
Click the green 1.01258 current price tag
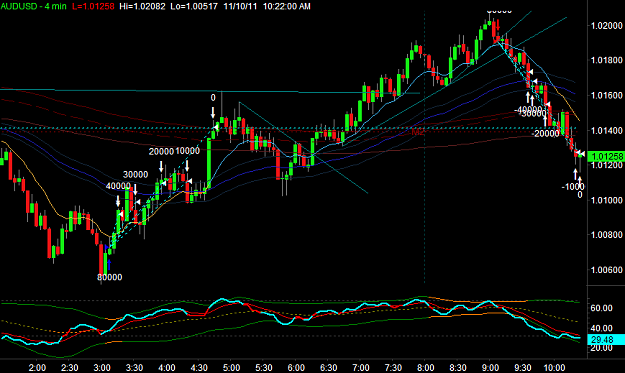(x=606, y=156)
